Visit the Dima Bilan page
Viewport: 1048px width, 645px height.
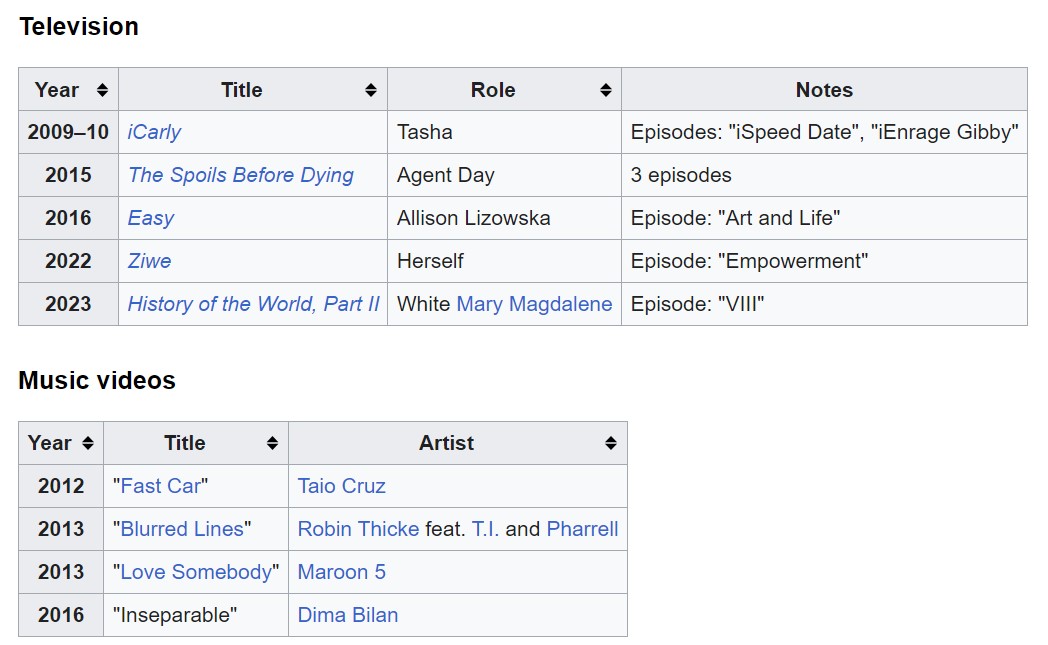[x=347, y=615]
